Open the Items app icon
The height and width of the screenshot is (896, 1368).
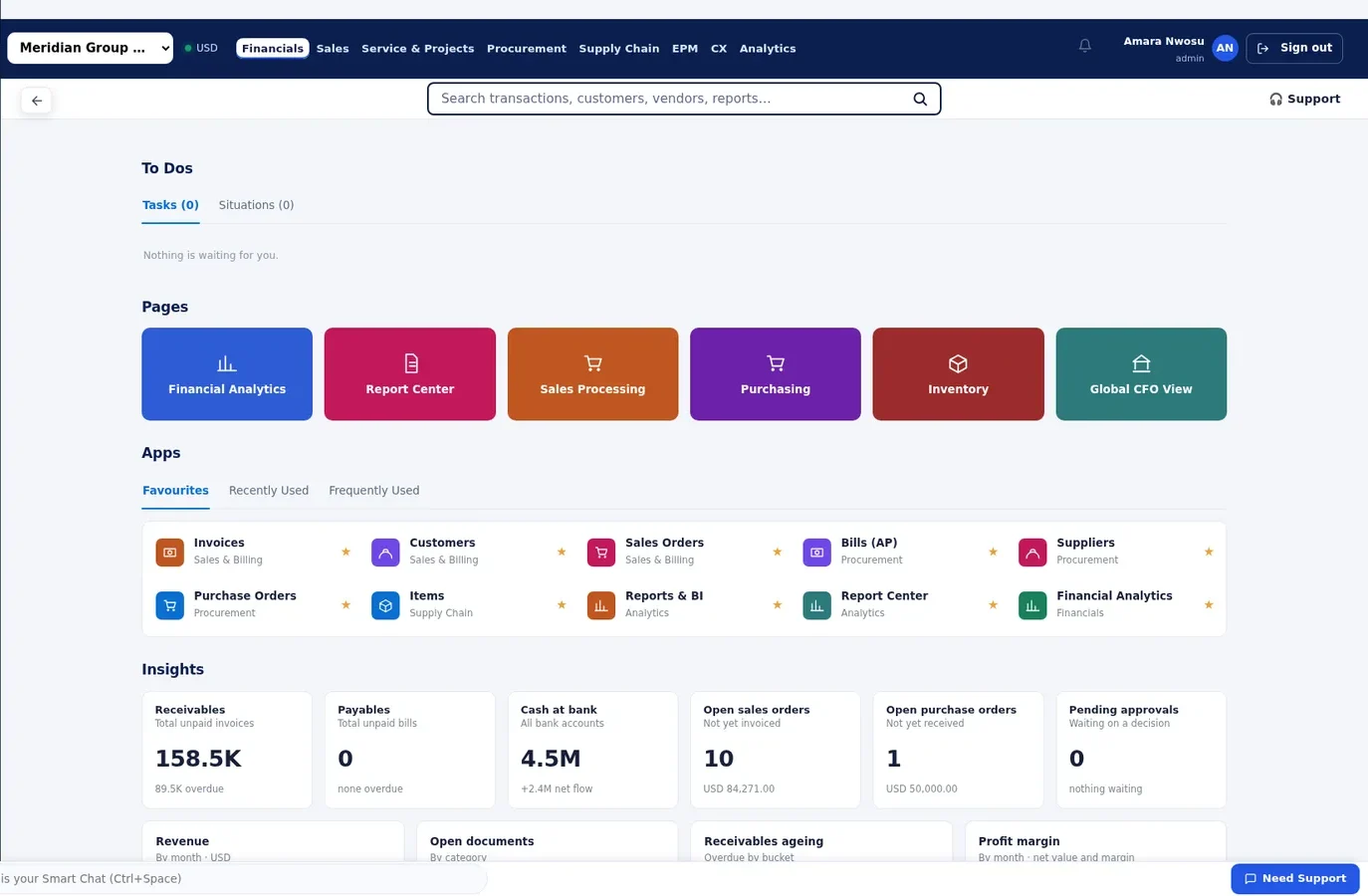[385, 604]
